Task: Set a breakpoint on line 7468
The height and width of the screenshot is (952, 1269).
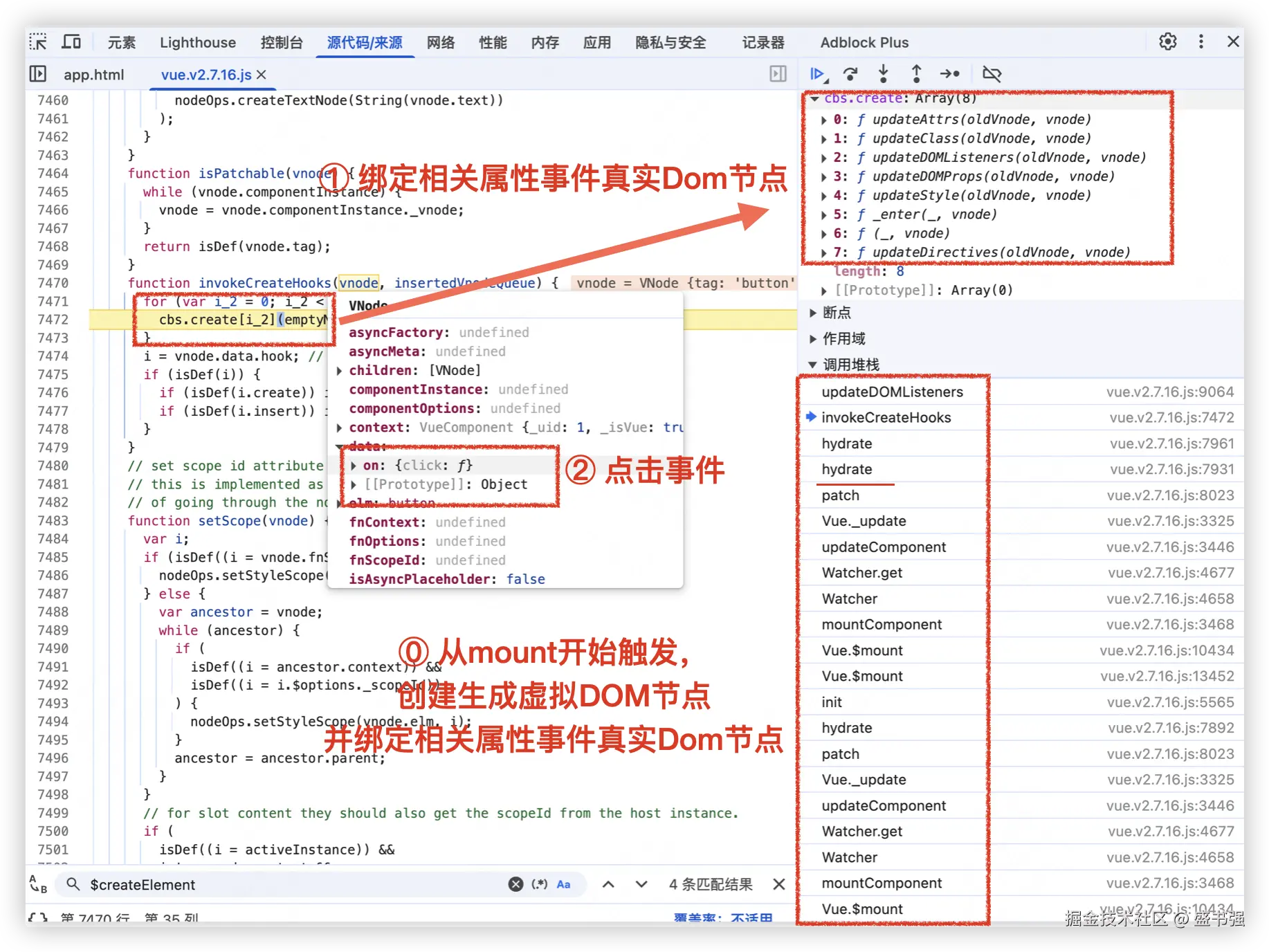Action: click(x=53, y=247)
